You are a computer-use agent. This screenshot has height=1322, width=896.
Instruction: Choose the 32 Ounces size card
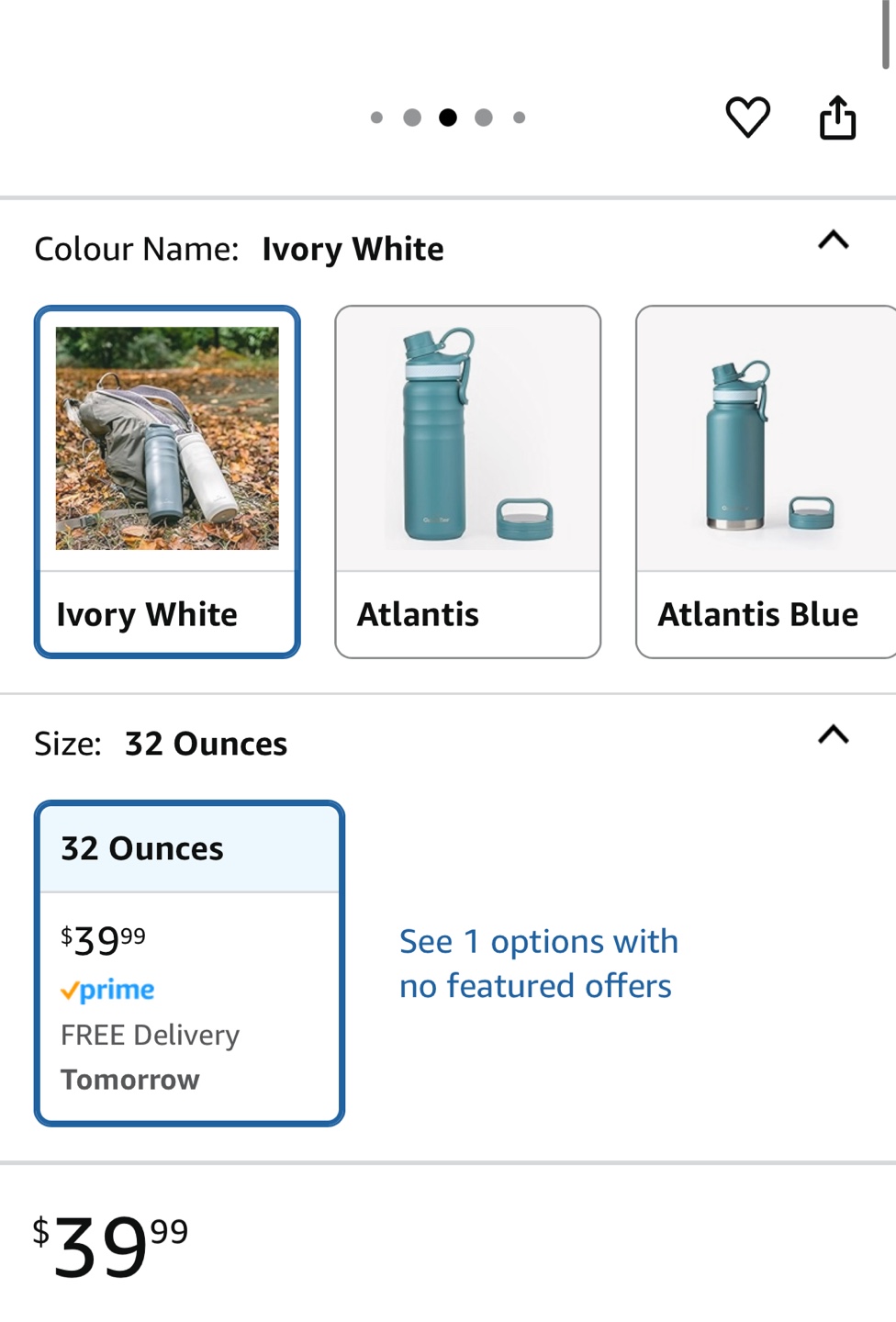click(x=189, y=963)
